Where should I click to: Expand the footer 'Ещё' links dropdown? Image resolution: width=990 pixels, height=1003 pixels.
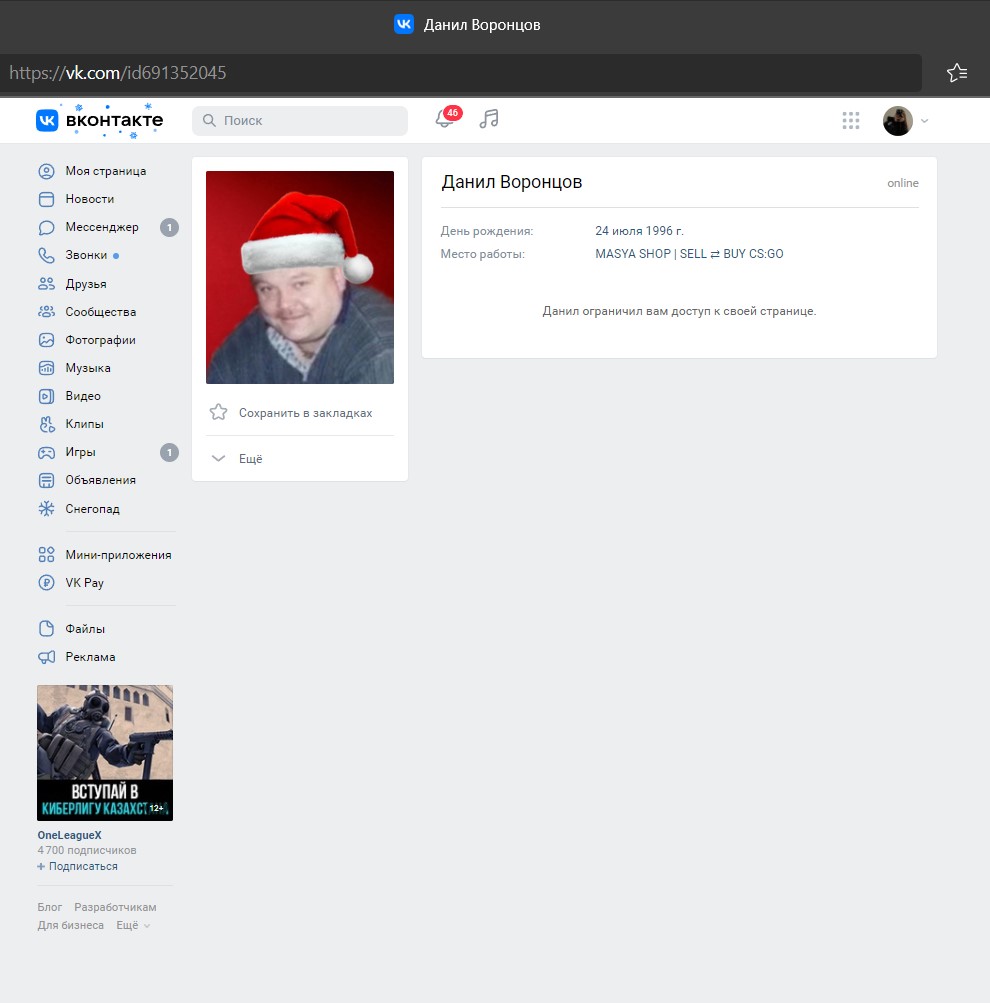point(133,926)
